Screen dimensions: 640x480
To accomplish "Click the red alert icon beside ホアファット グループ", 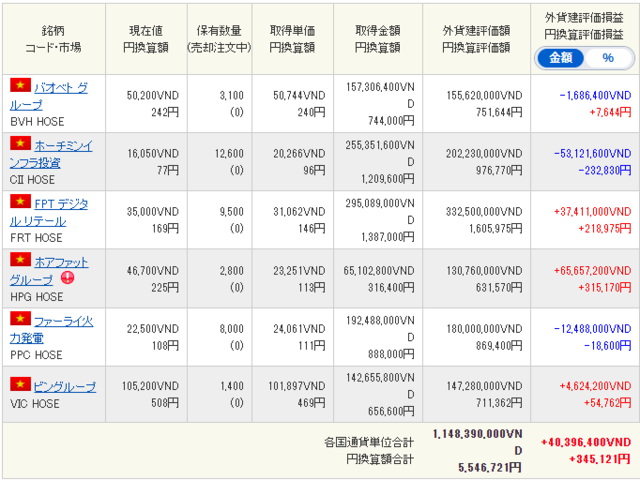I will (67, 278).
